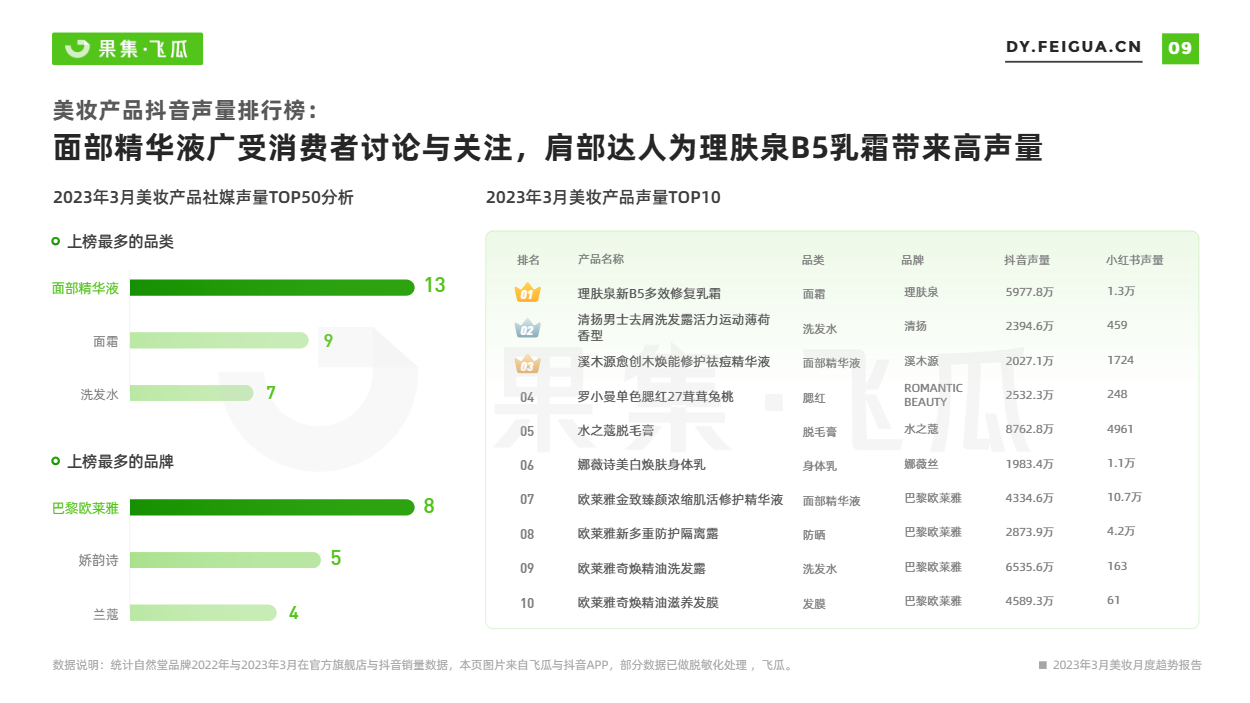The width and height of the screenshot is (1250, 703).
Task: Click the category cell 发膜
Action: point(814,604)
